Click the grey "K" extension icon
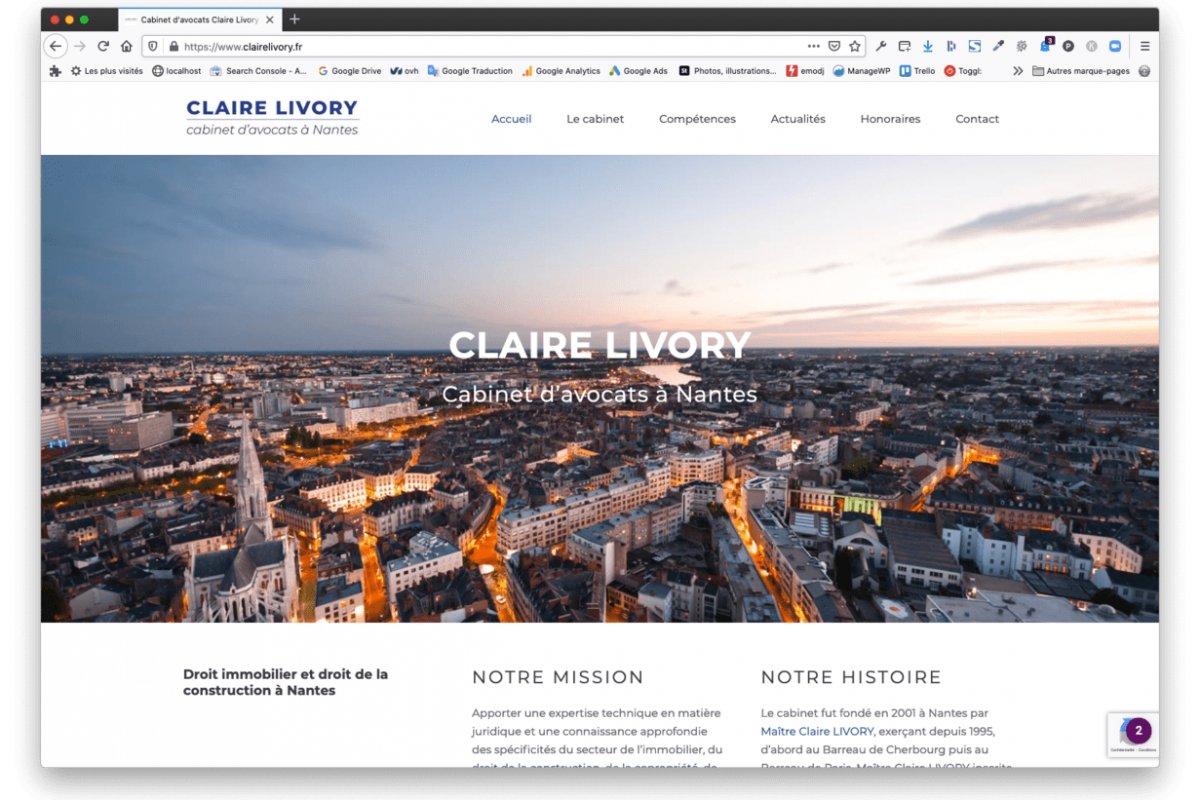 (1090, 45)
